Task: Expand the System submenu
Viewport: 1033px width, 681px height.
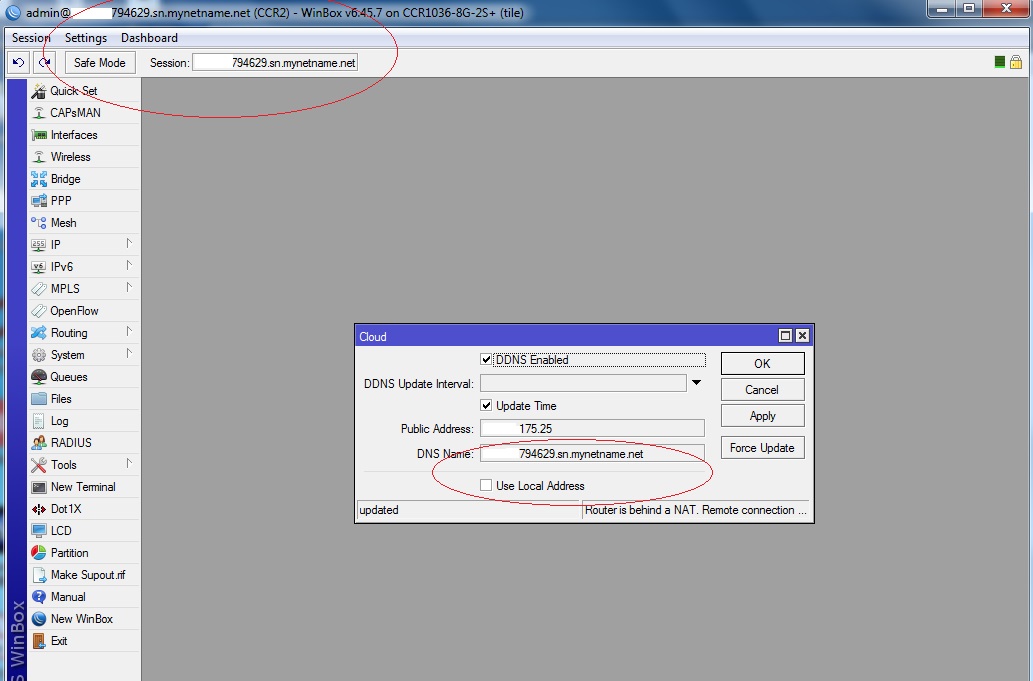Action: pyautogui.click(x=129, y=354)
